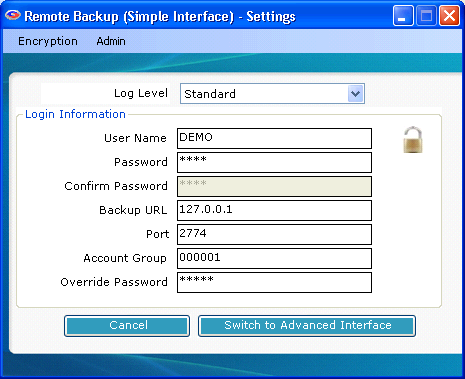Click the Override Password label
465x379 pixels.
(x=114, y=282)
